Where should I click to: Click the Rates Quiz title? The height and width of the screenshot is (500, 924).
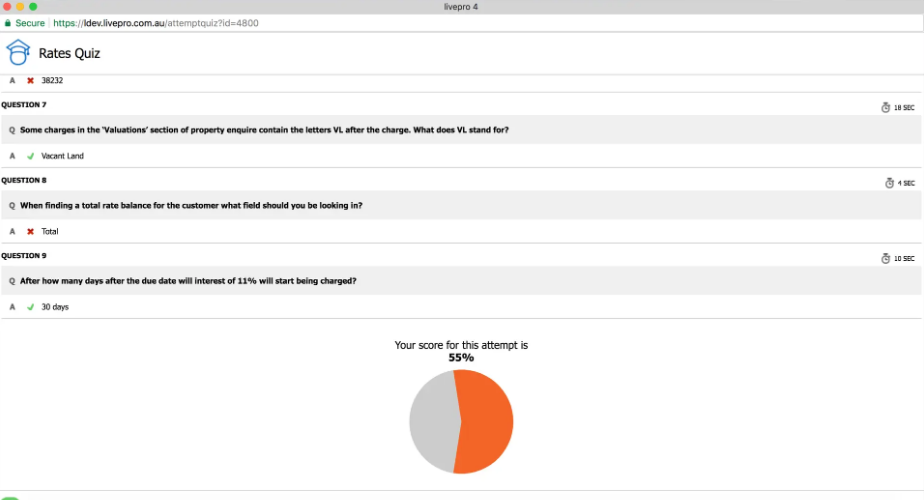pos(69,53)
